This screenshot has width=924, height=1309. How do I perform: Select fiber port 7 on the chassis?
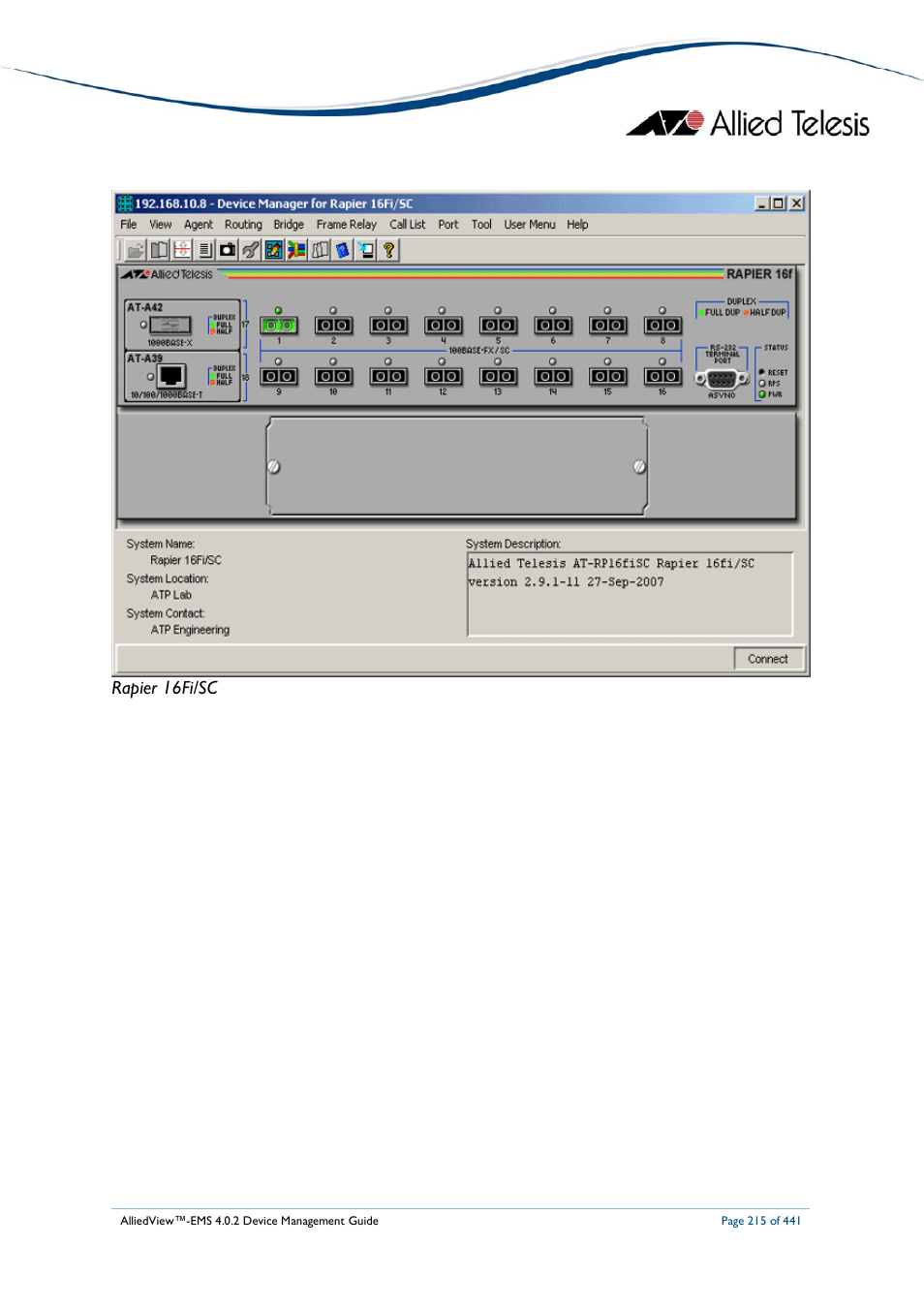[608, 326]
